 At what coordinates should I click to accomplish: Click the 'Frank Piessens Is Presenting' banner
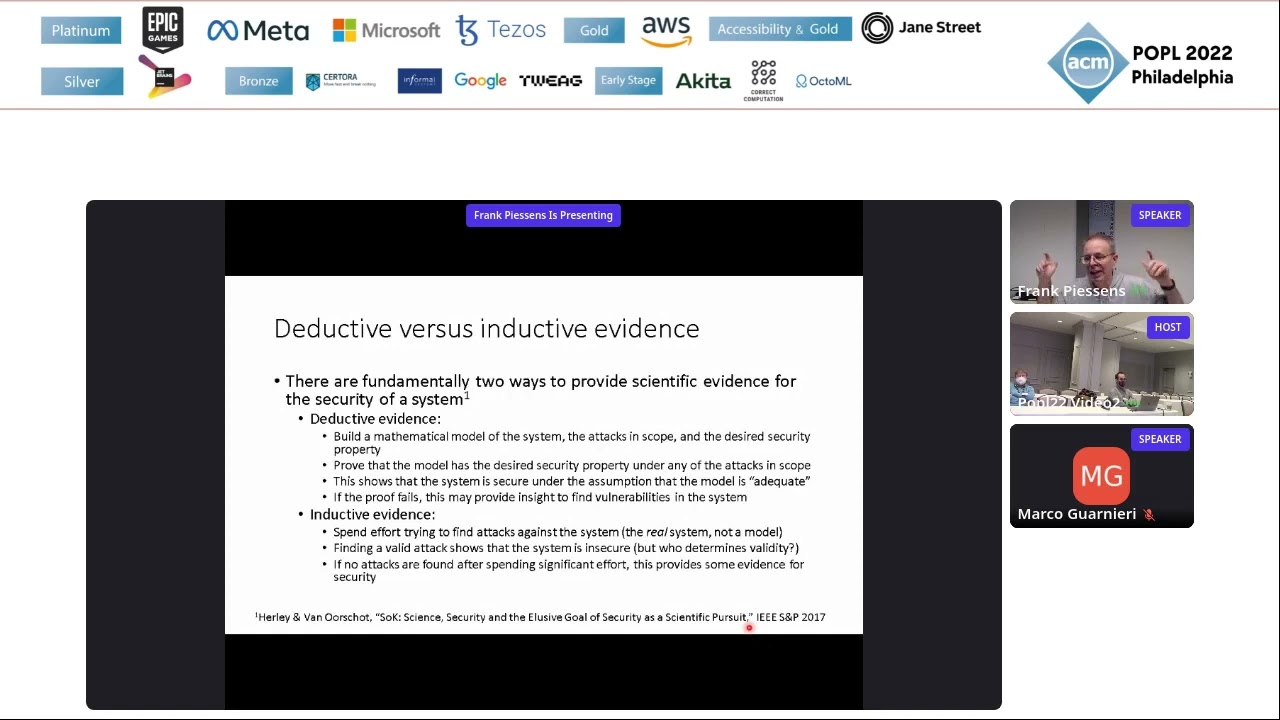(x=543, y=215)
